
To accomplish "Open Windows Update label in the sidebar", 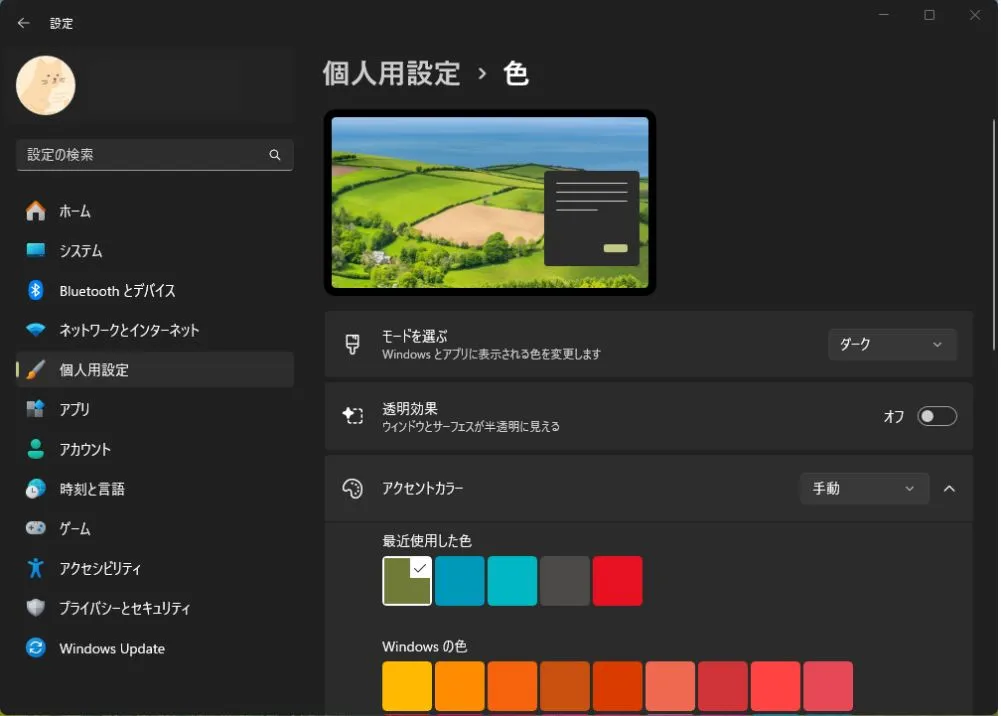I will pyautogui.click(x=112, y=648).
